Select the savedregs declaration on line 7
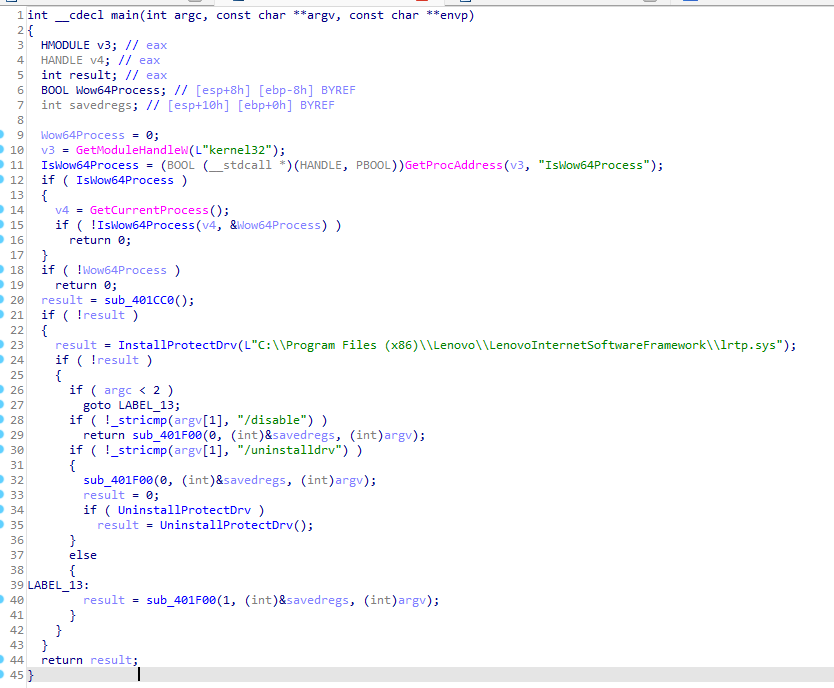 pyautogui.click(x=89, y=105)
